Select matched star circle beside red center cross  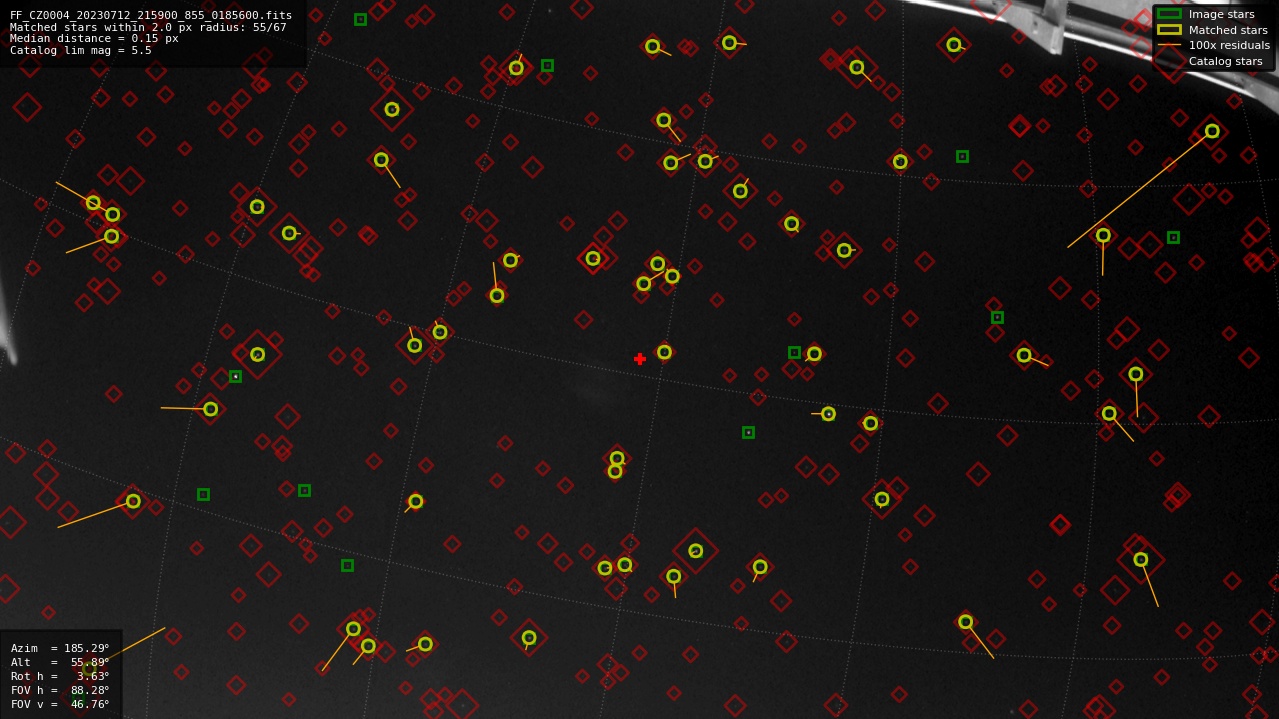point(664,352)
